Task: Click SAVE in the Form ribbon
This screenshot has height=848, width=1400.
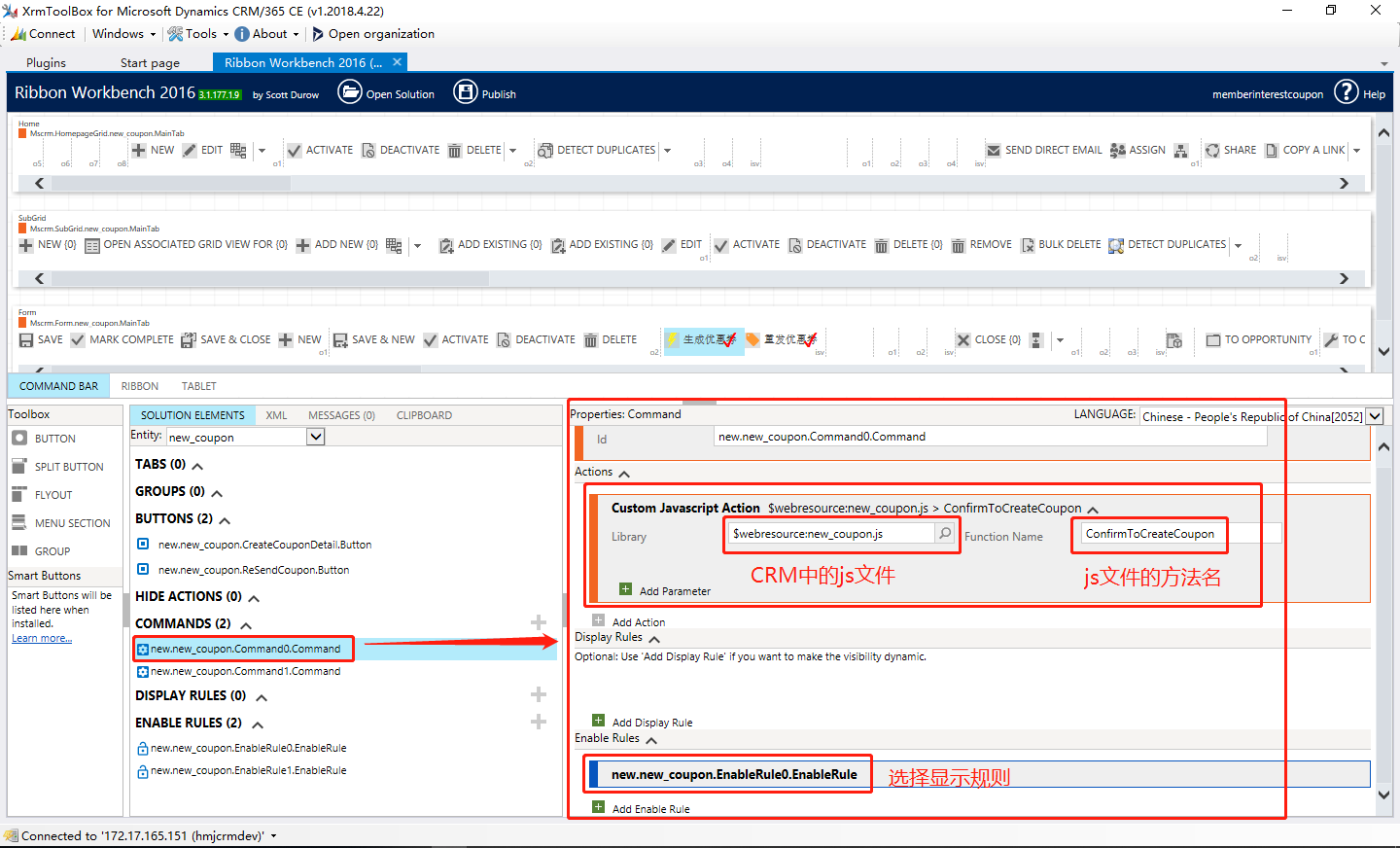Action: click(x=41, y=340)
